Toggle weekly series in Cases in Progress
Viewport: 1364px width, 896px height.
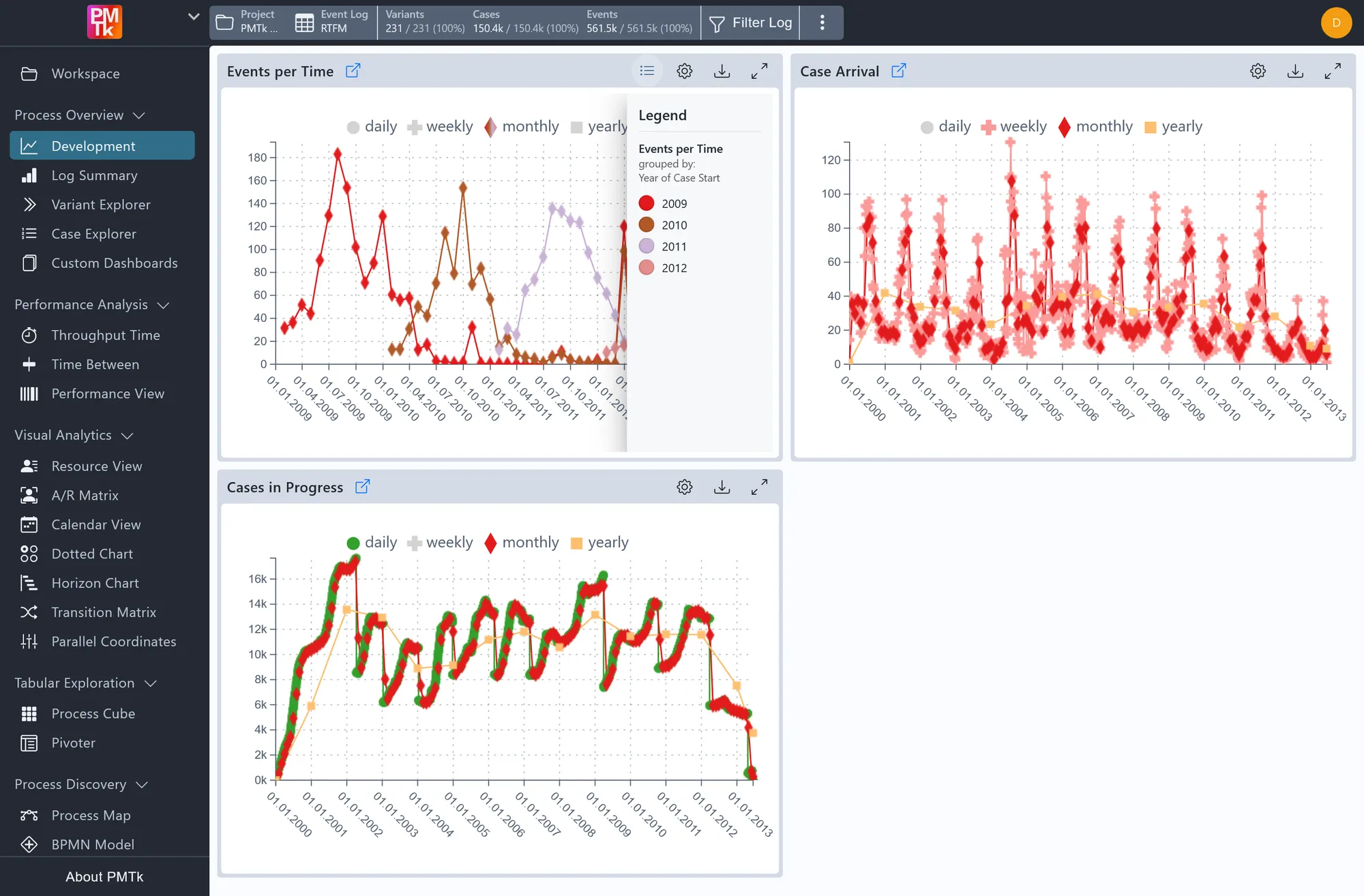point(440,543)
